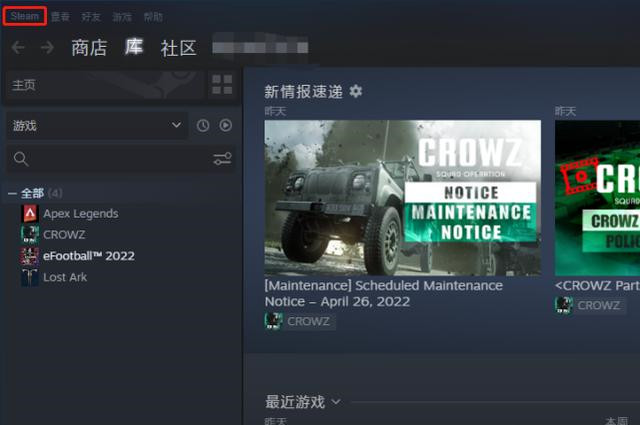This screenshot has height=425, width=640.
Task: Open Scheduled Maintenance Notice April 26 headline
Action: coord(384,293)
